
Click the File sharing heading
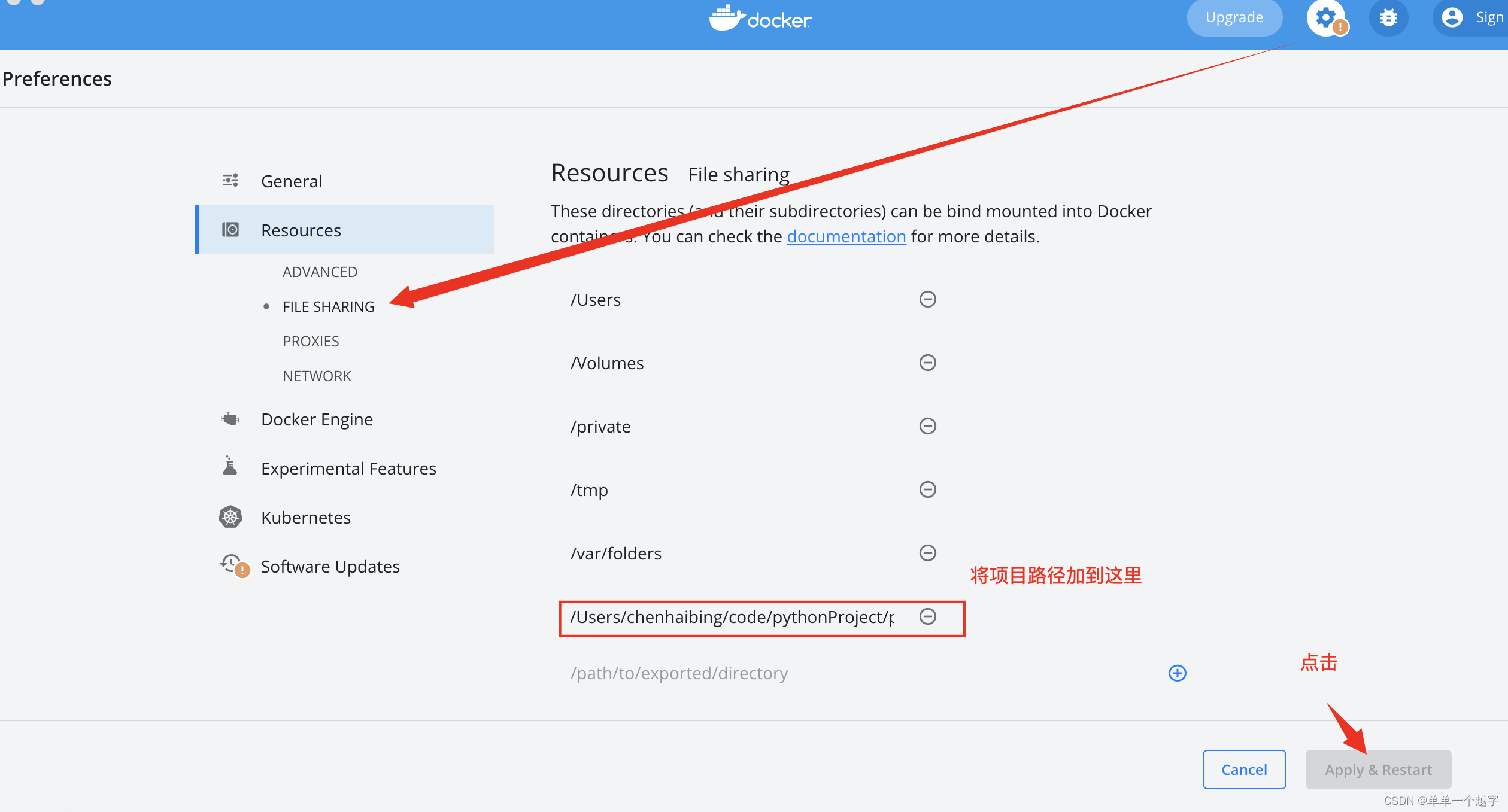point(739,174)
